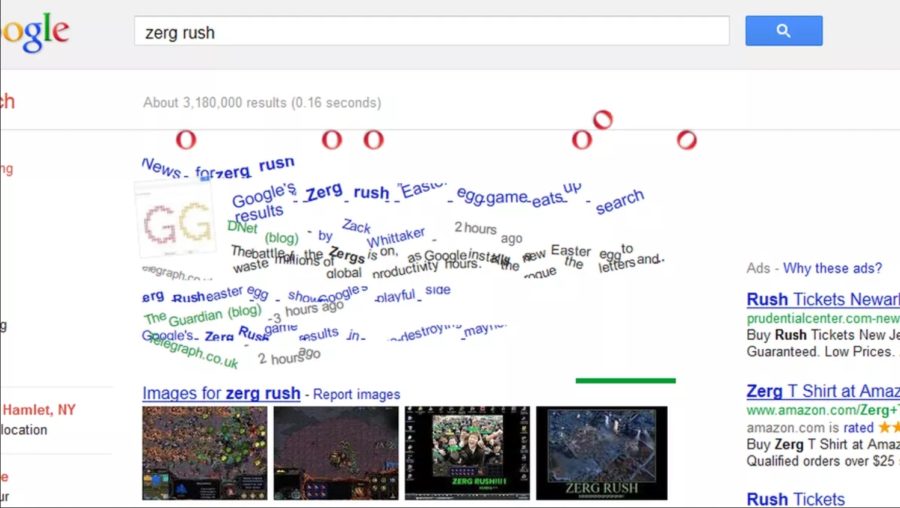This screenshot has width=900, height=508.
Task: Click the third red O from the left
Action: (373, 140)
